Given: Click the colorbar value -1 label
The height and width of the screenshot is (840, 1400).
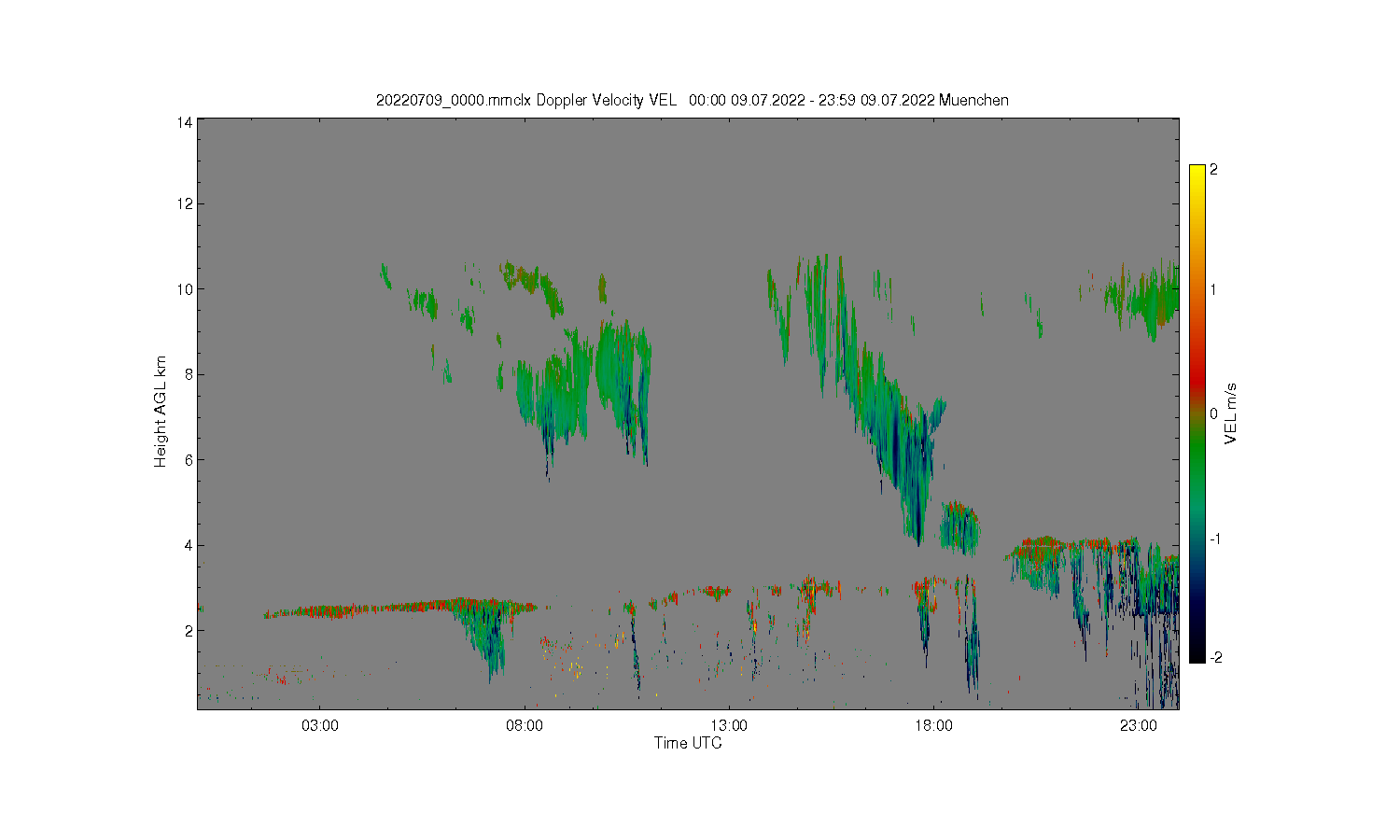Looking at the screenshot, I should point(1214,539).
